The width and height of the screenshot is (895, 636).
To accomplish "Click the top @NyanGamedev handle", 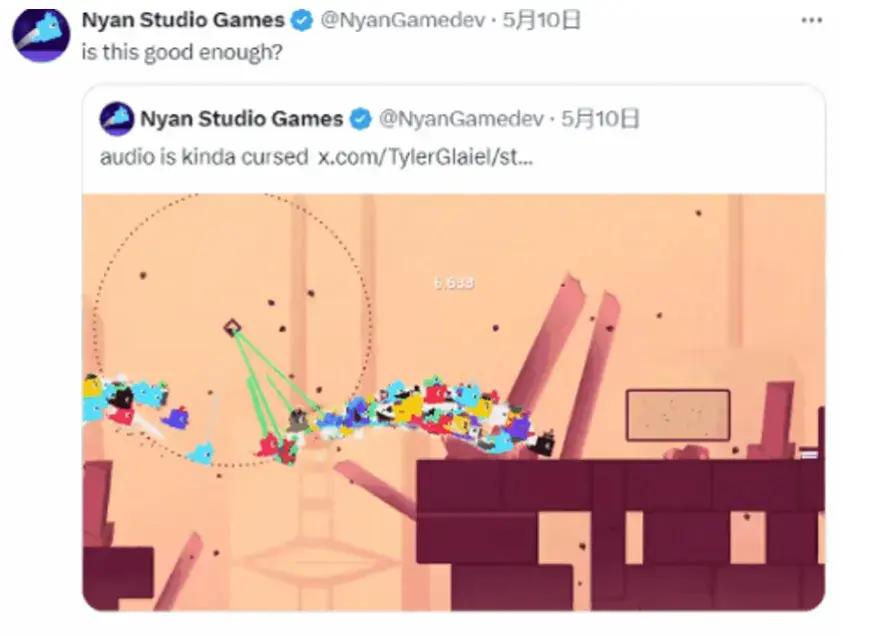I will click(x=386, y=21).
